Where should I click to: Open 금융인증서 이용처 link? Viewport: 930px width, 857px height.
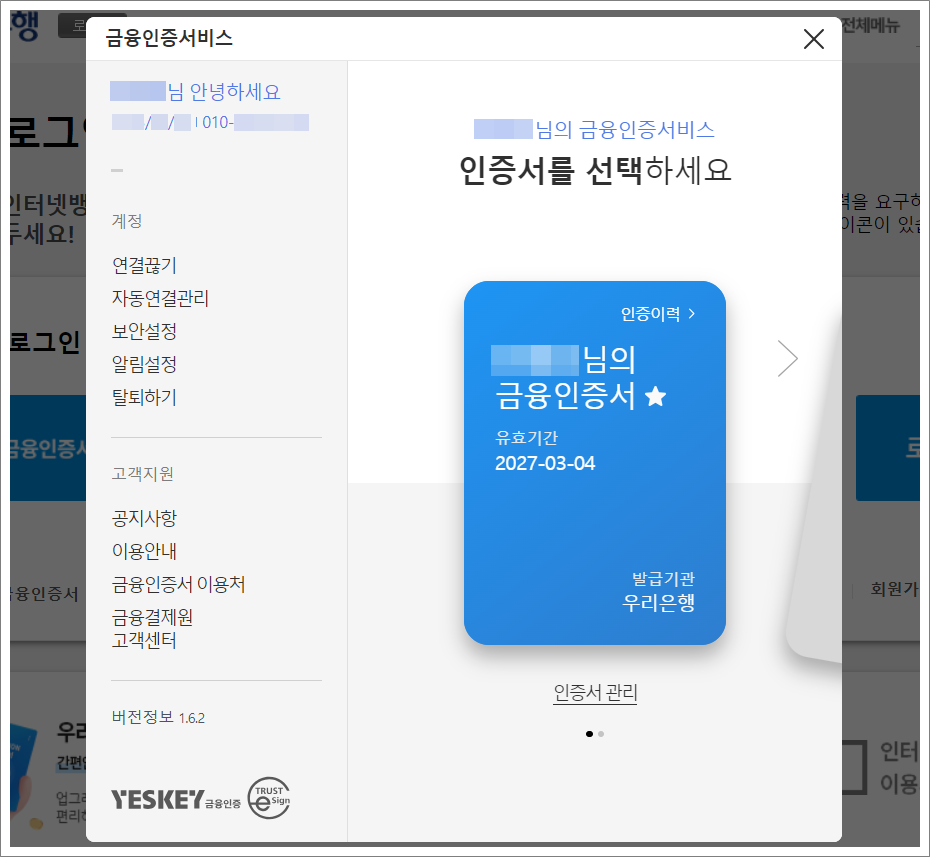(179, 584)
